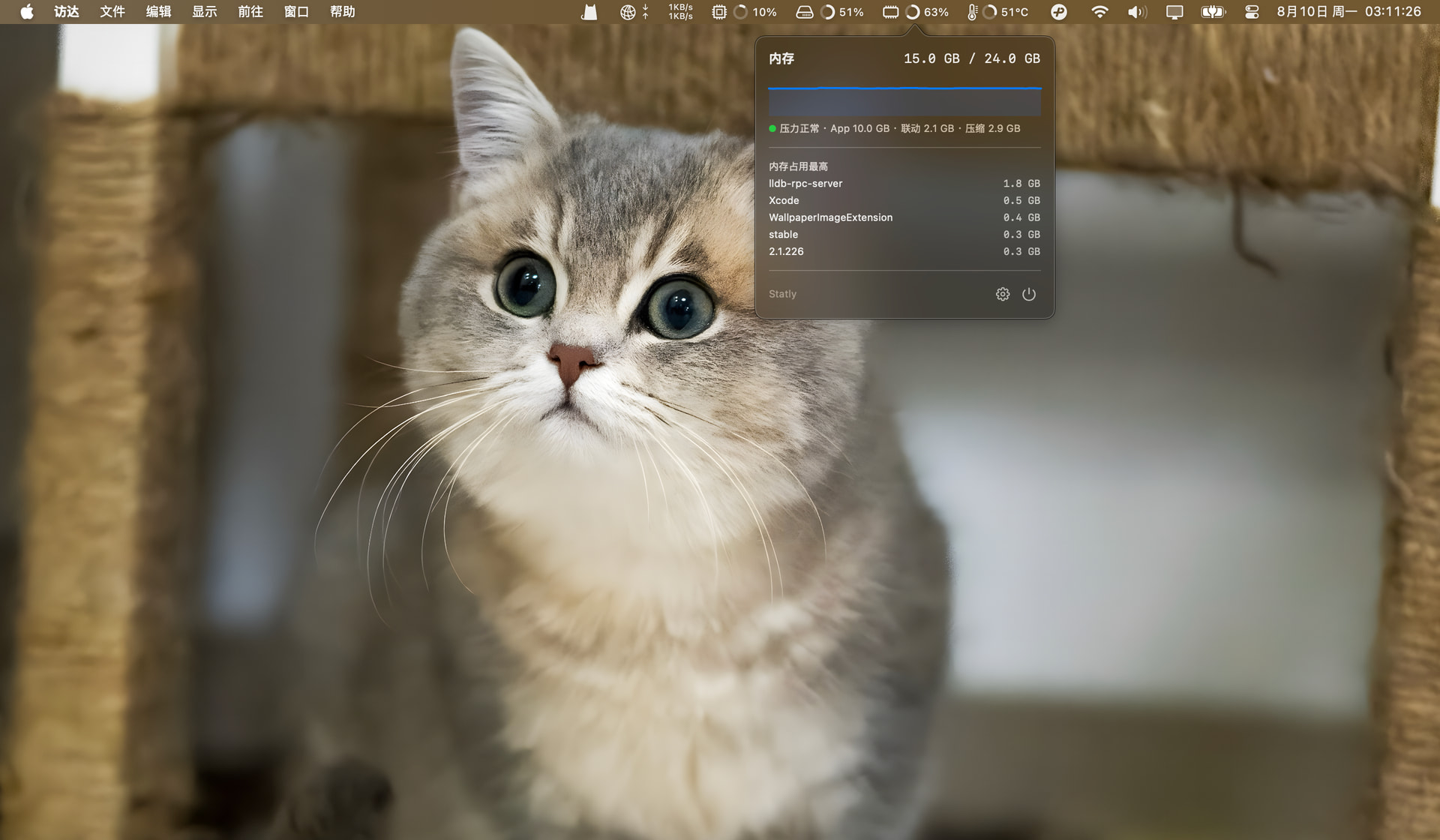This screenshot has height=840, width=1440.
Task: Open the 帮助 menu
Action: (x=343, y=12)
